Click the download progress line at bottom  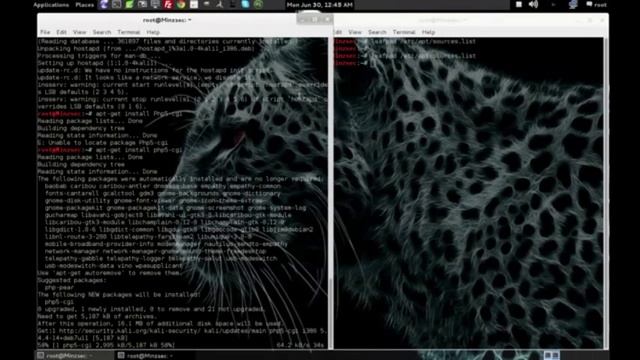[x=181, y=345]
